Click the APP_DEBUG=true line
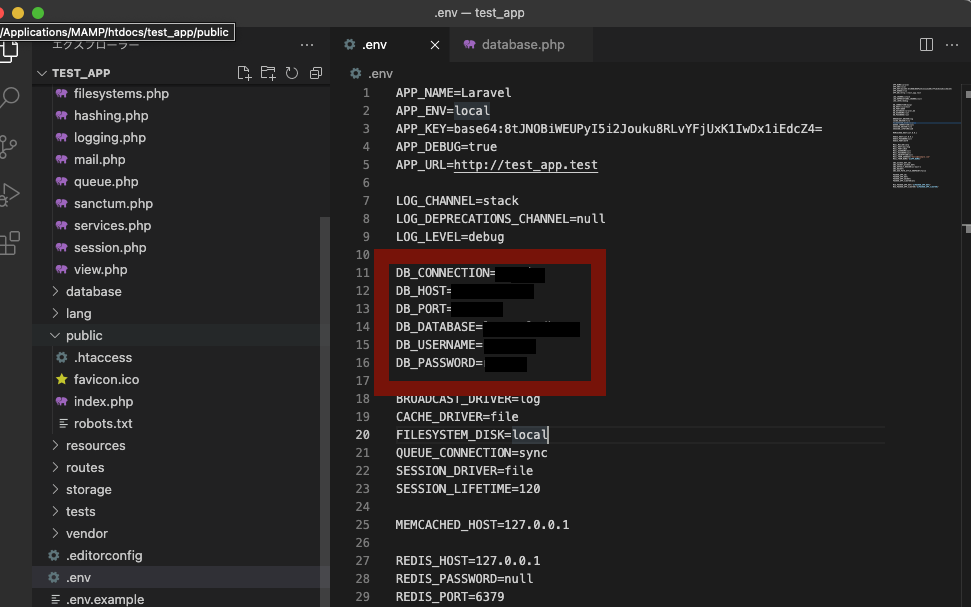 click(x=446, y=147)
